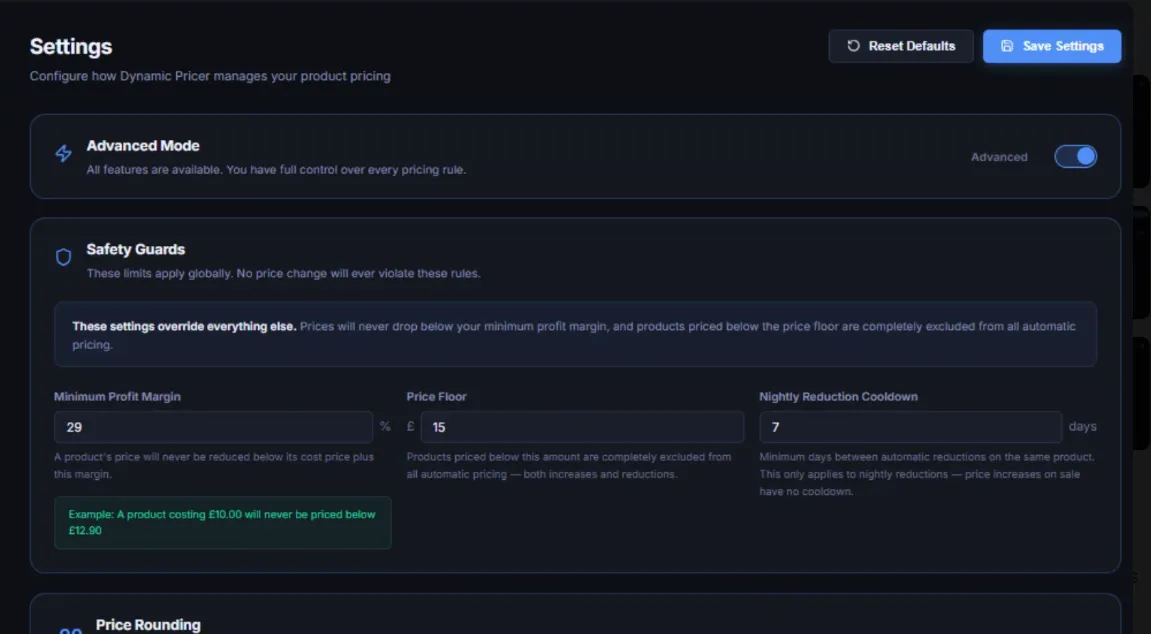Click the lightning bolt Advanced Mode icon
This screenshot has width=1151, height=634.
point(64,153)
